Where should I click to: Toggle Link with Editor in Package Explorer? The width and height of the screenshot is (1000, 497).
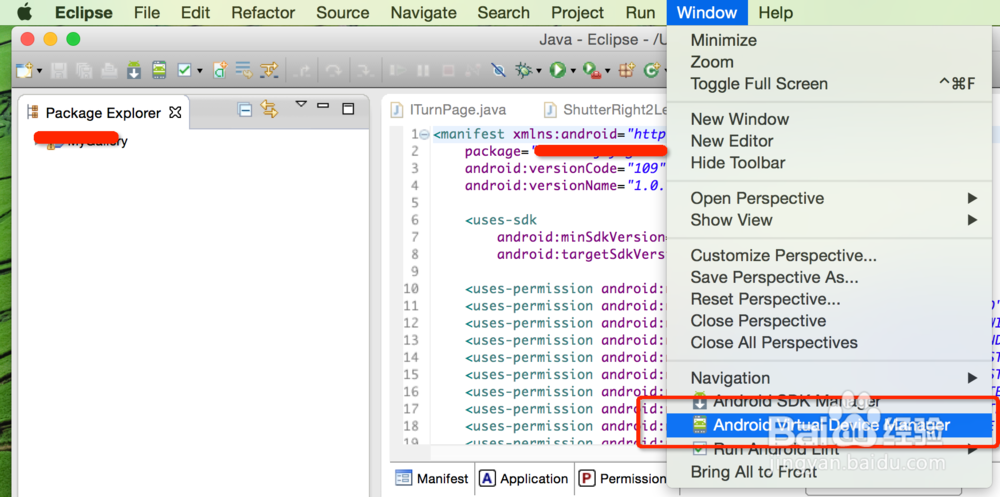click(269, 110)
